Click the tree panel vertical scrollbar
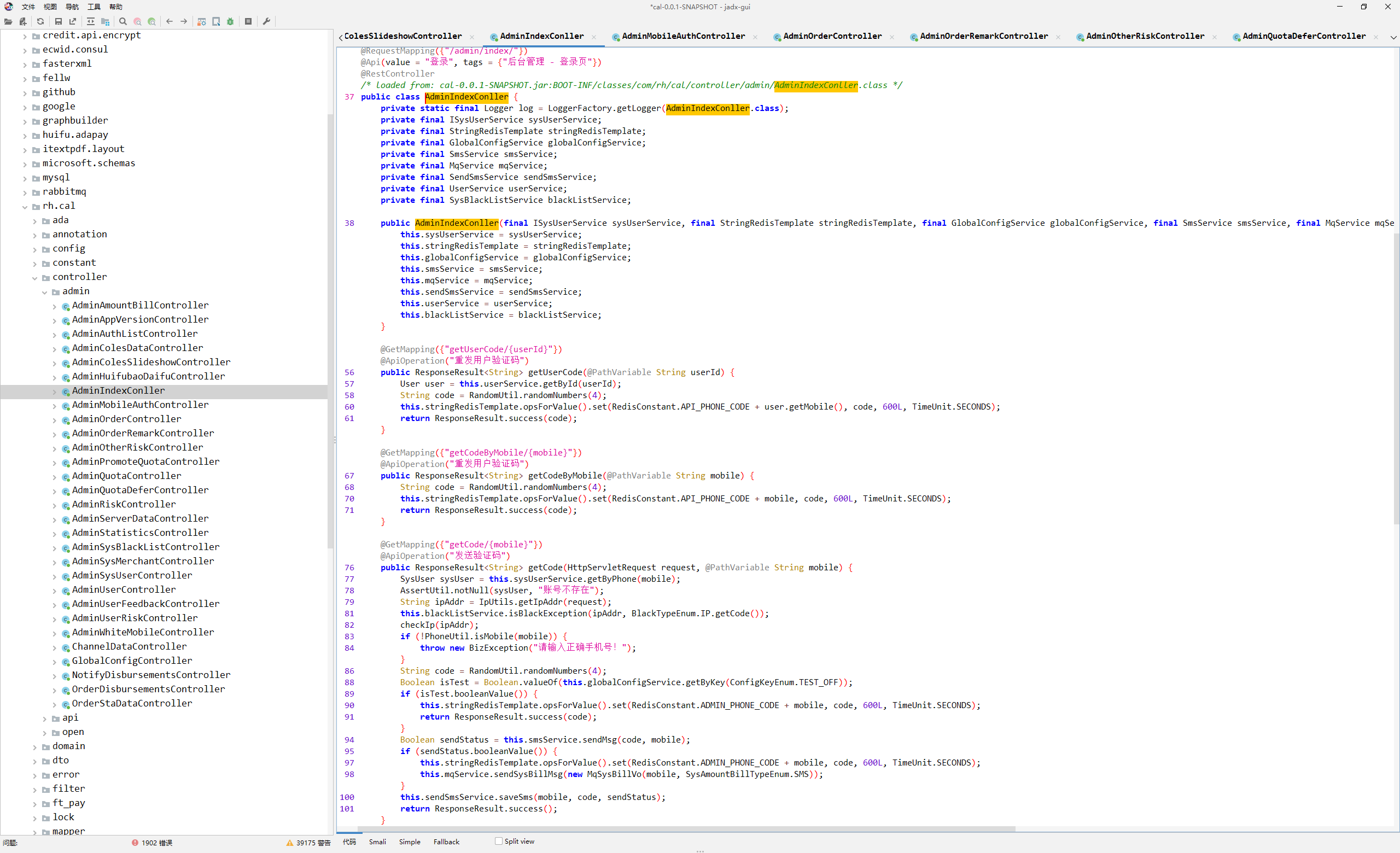 [x=330, y=331]
